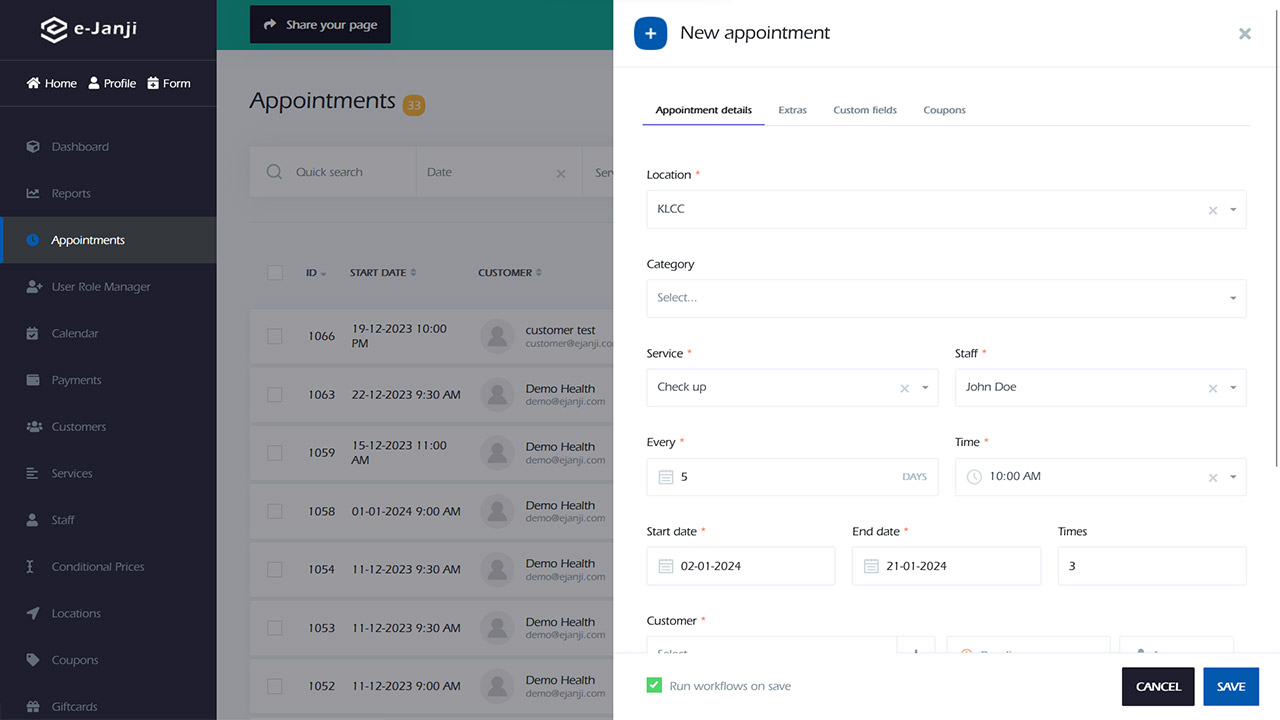The image size is (1280, 720).
Task: Open the Locations section
Action: 108,614
